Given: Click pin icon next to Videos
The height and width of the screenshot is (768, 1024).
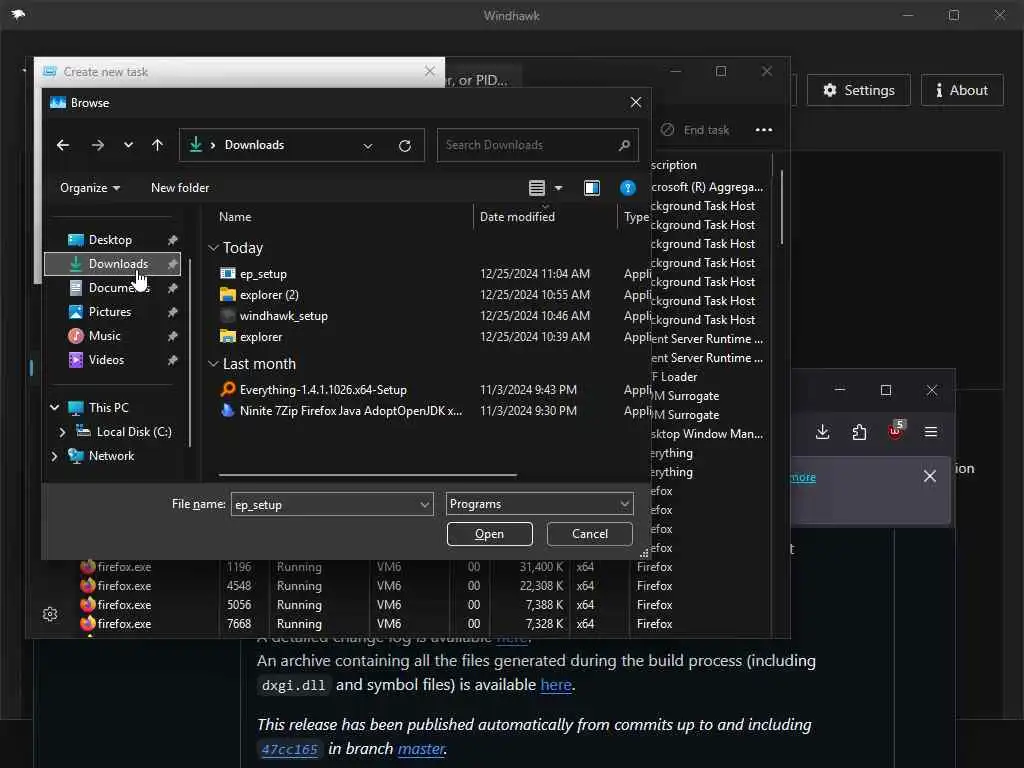Looking at the screenshot, I should [172, 360].
